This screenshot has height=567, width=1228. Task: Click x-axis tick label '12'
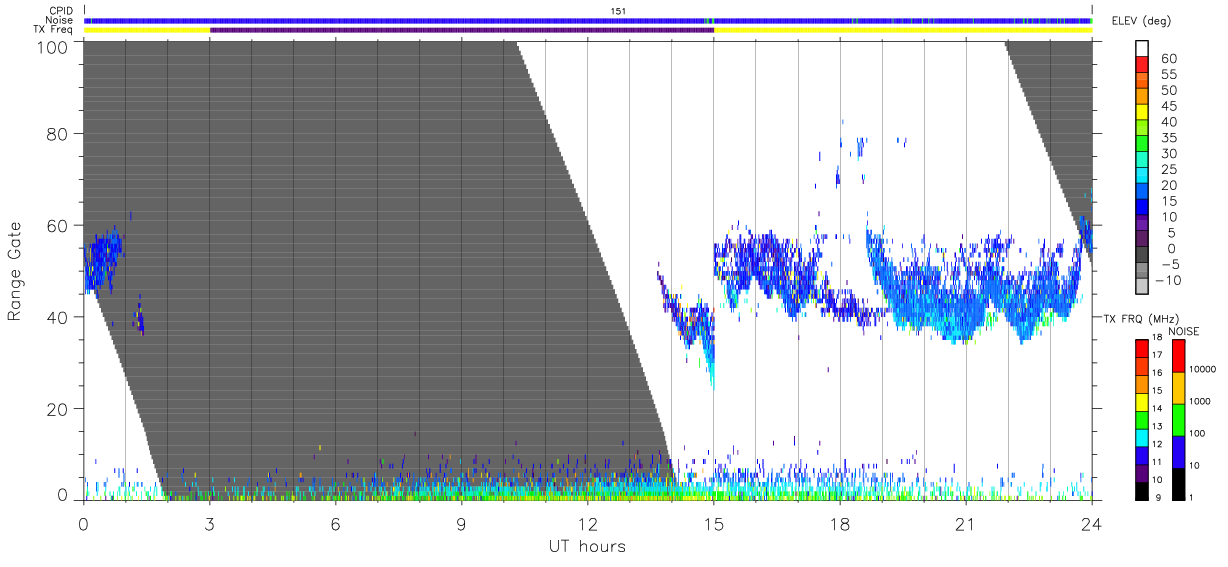(x=587, y=523)
